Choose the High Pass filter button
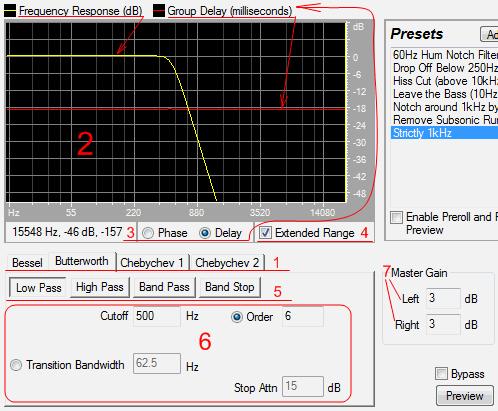 point(100,287)
